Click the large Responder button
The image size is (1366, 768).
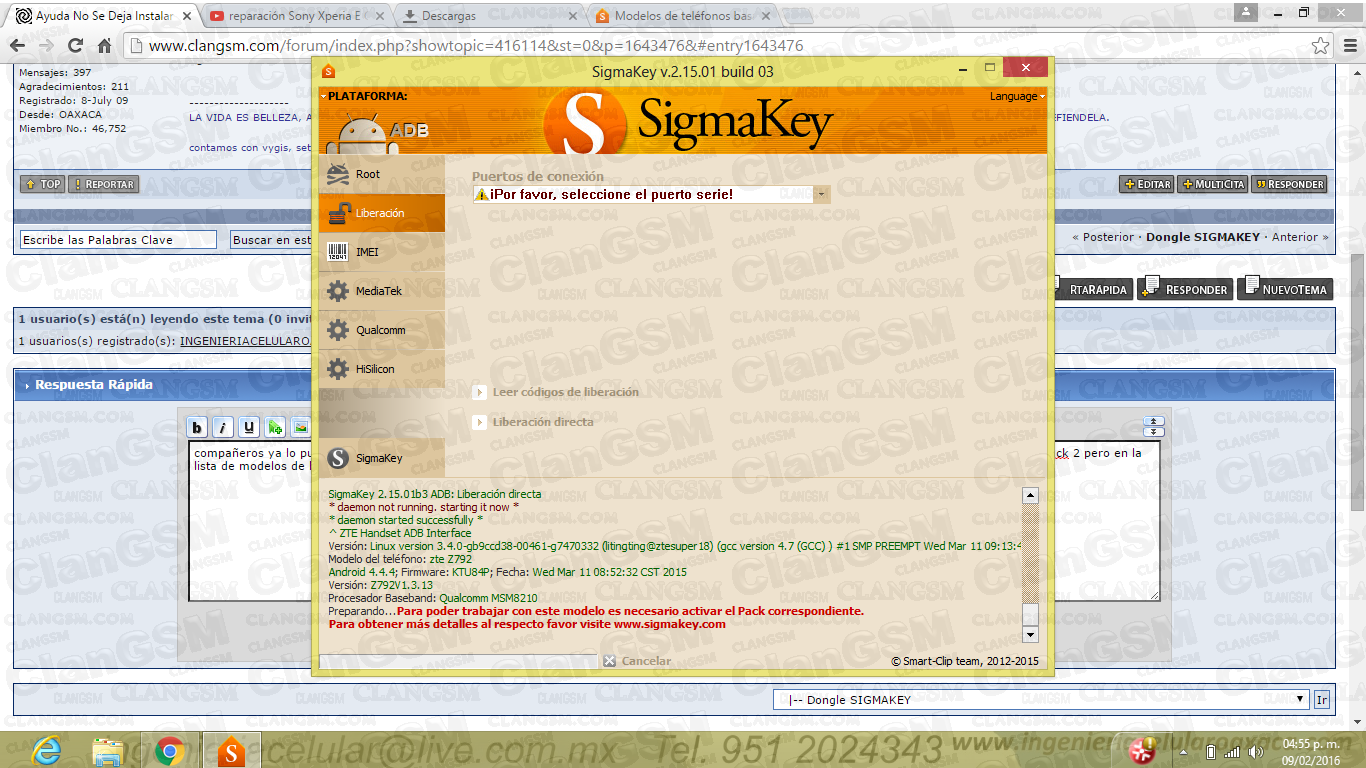coord(1184,289)
